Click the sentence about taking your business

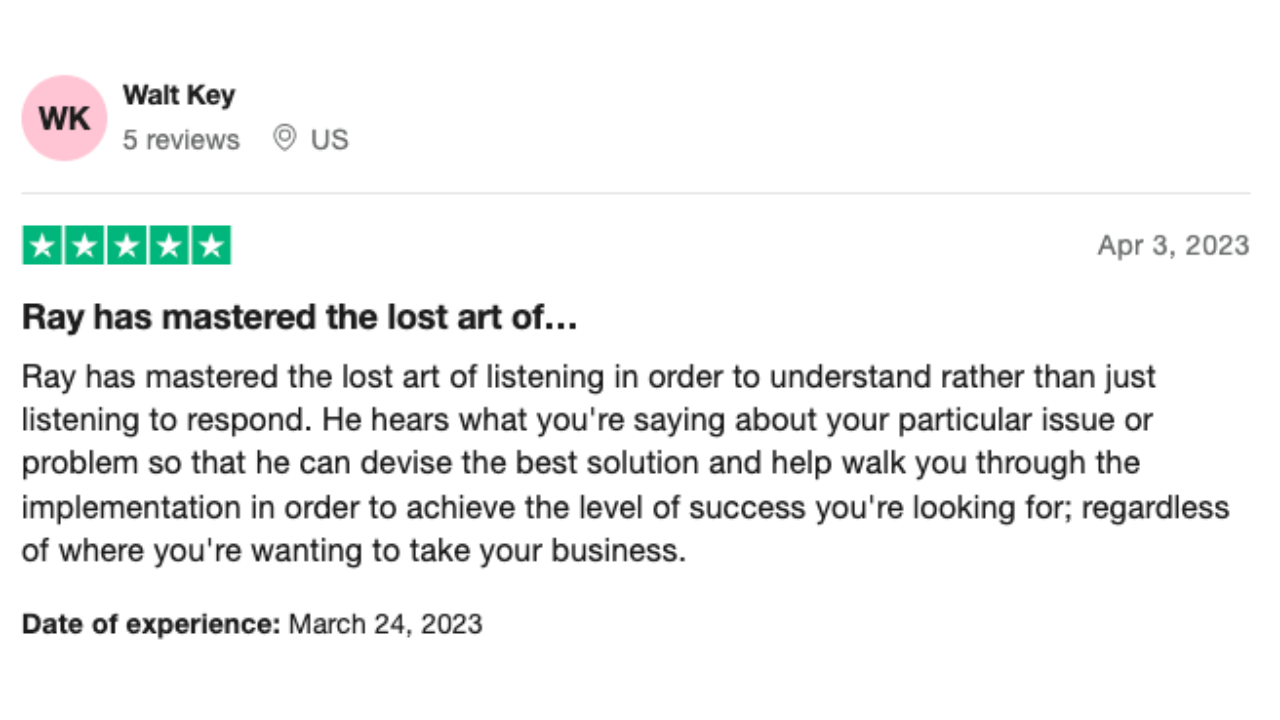coord(354,551)
